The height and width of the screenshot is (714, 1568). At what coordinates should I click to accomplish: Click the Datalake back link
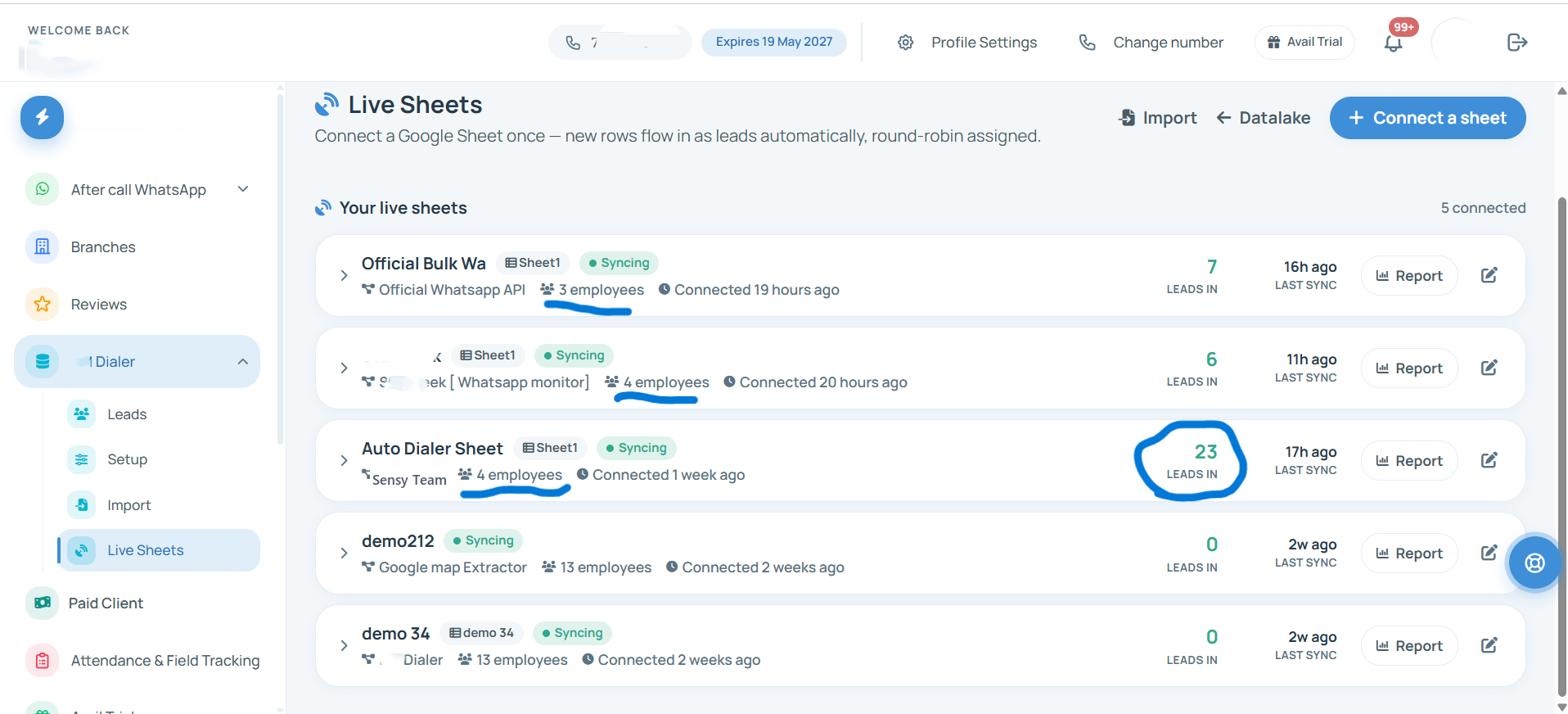(x=1264, y=118)
